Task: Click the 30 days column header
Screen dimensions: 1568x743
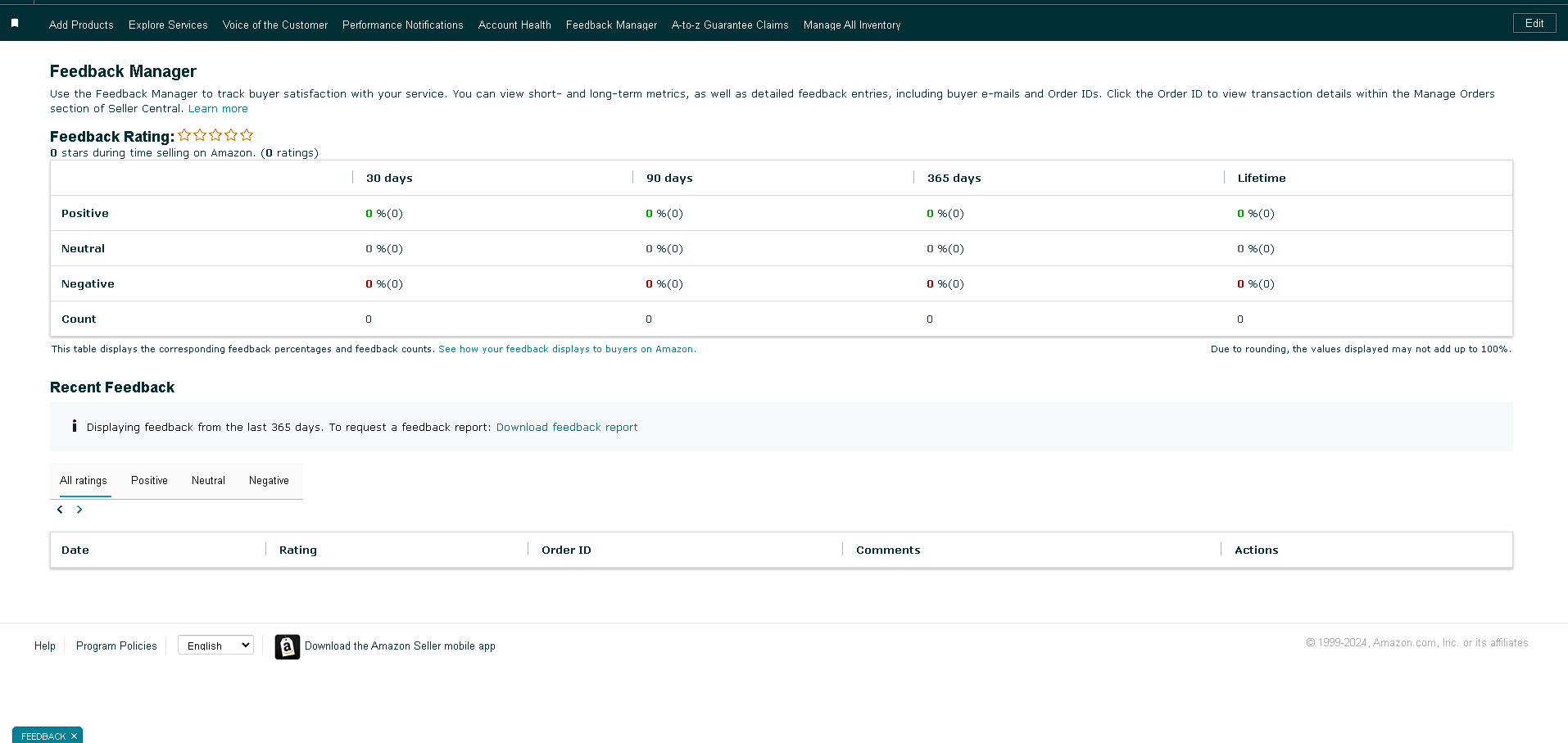Action: coord(389,178)
